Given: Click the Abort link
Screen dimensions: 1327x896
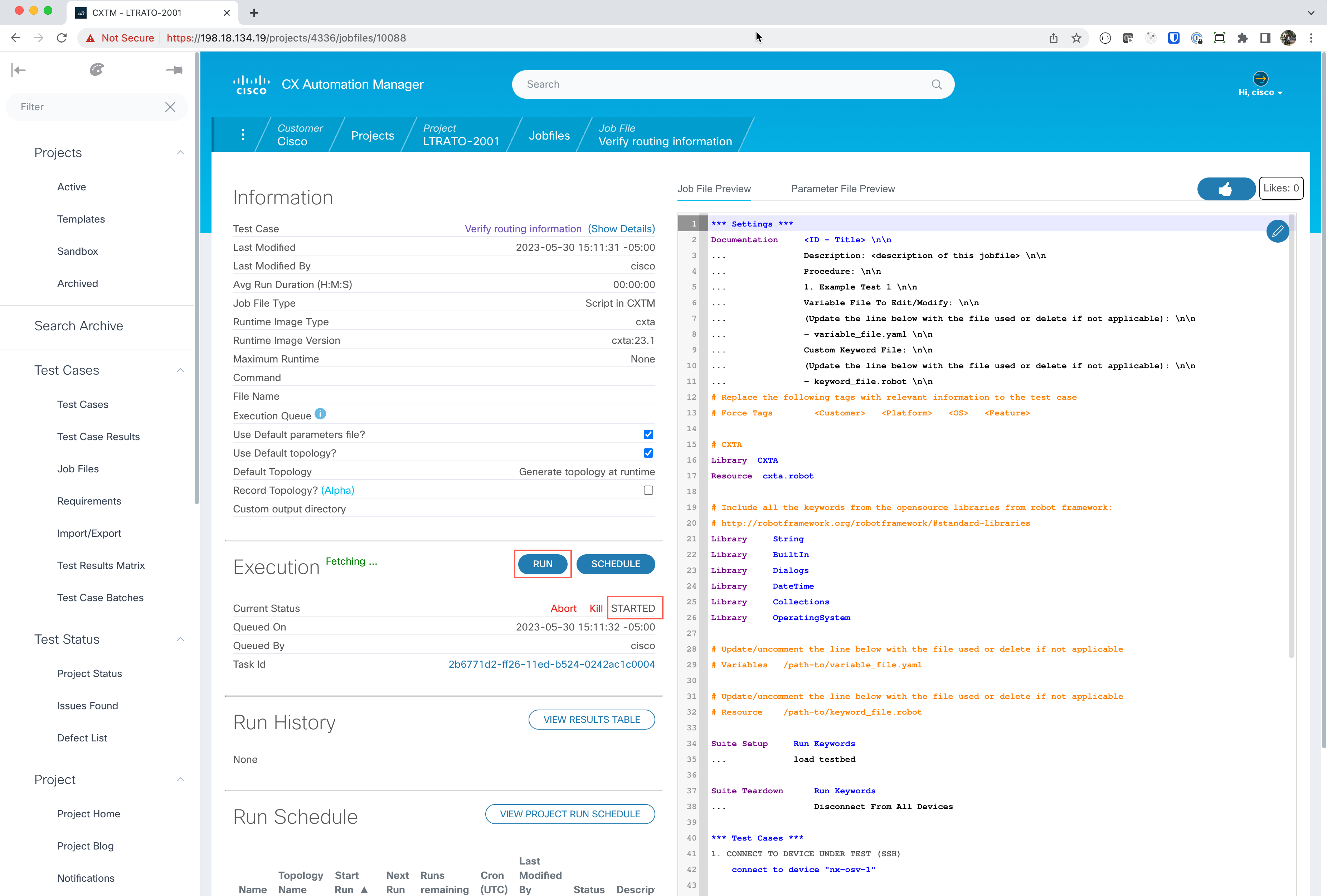Looking at the screenshot, I should [563, 608].
